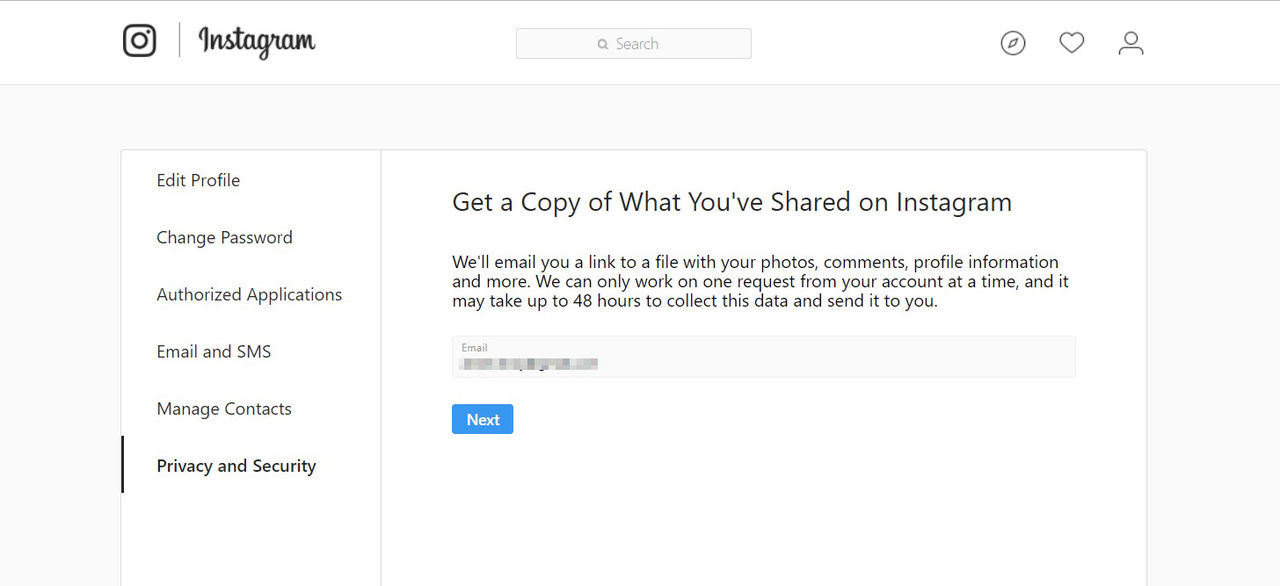Select Edit Profile in sidebar
The width and height of the screenshot is (1280, 586).
coord(198,180)
